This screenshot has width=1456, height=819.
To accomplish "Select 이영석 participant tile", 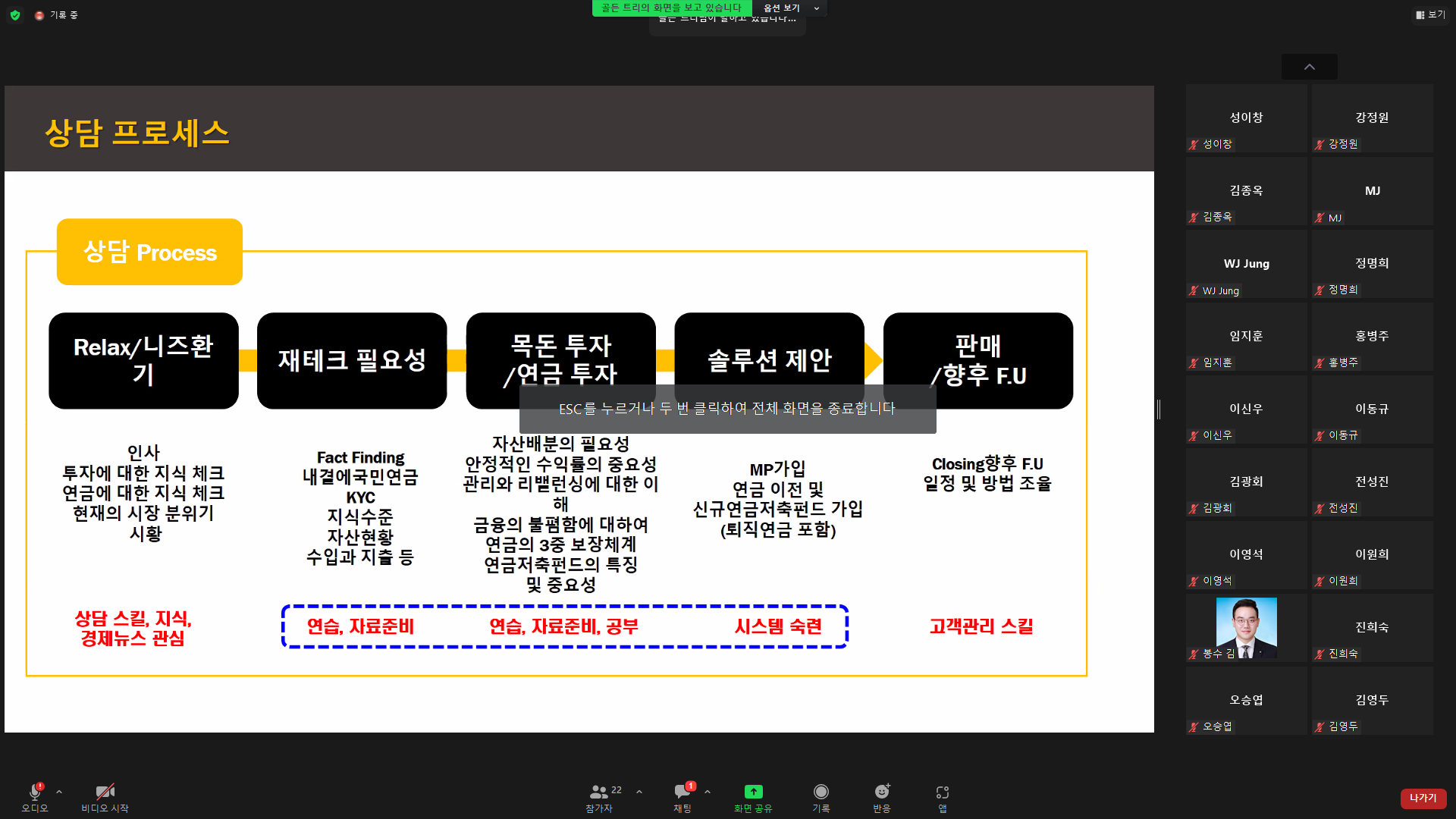I will tap(1247, 555).
